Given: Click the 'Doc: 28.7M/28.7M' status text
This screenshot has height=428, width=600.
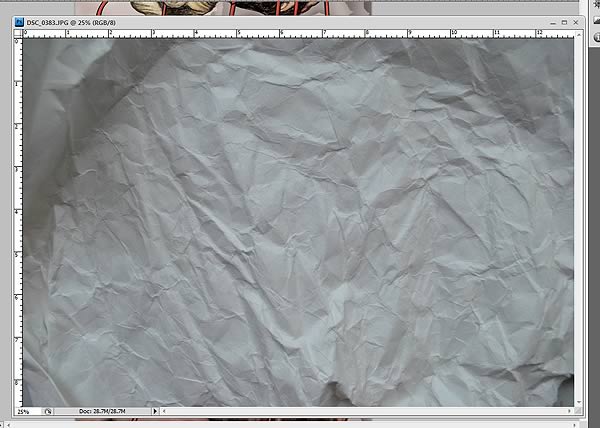Looking at the screenshot, I should [102, 412].
